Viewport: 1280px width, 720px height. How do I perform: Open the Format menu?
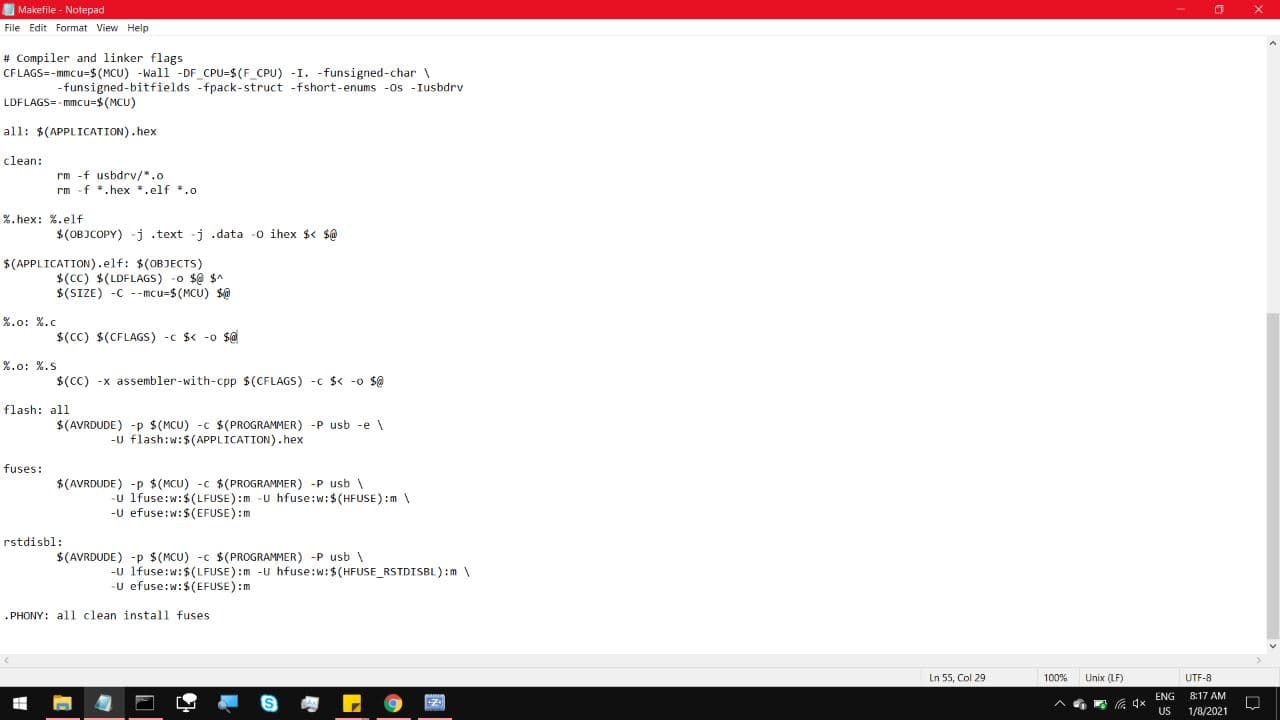point(71,28)
